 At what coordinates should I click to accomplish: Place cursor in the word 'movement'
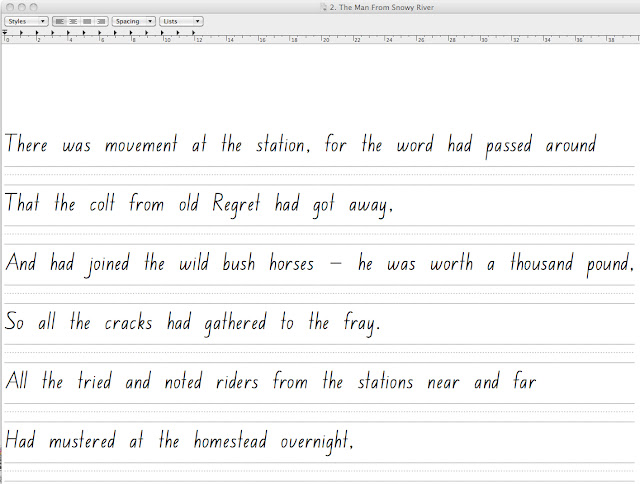point(141,144)
